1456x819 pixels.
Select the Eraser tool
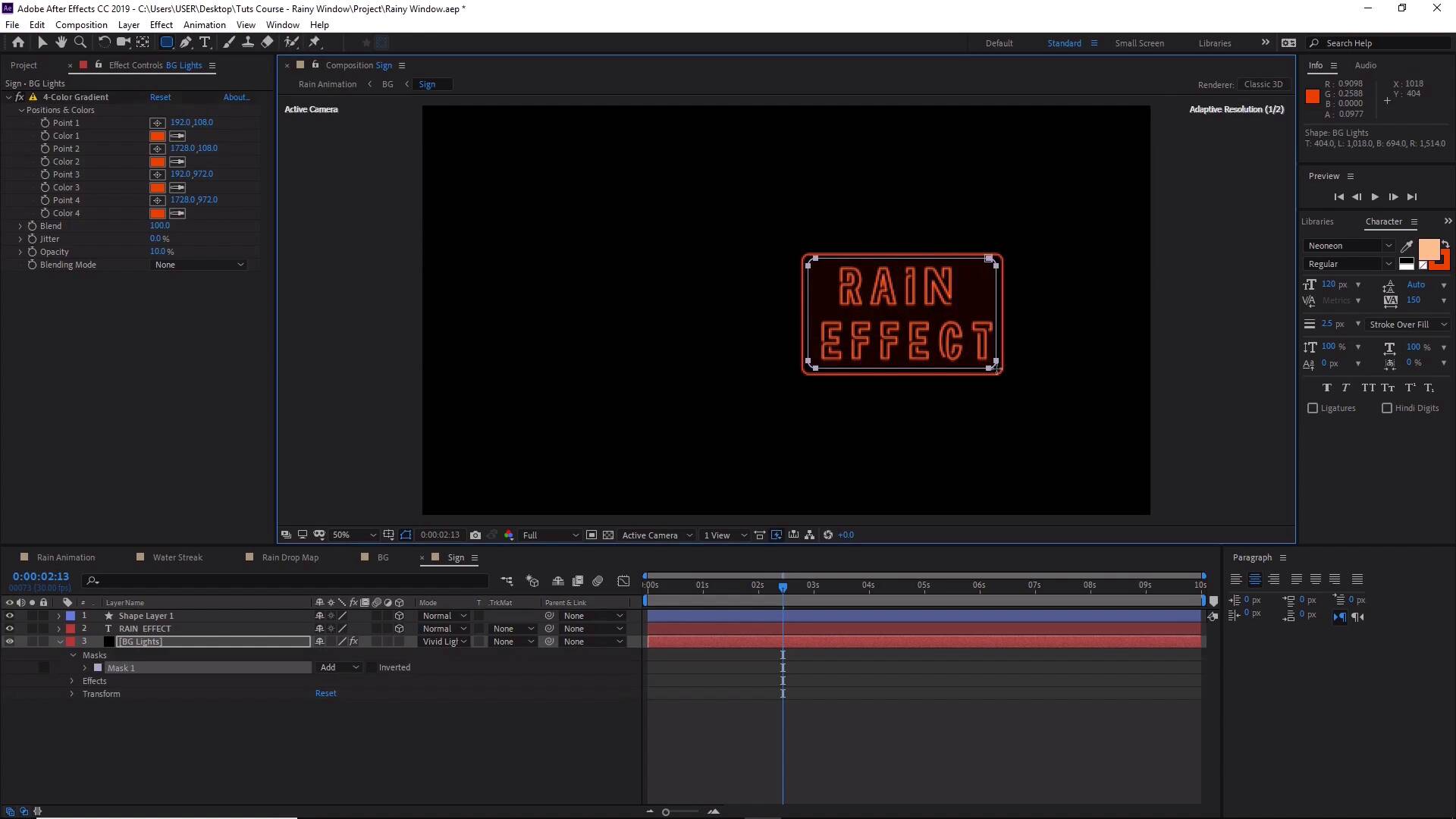(x=267, y=42)
